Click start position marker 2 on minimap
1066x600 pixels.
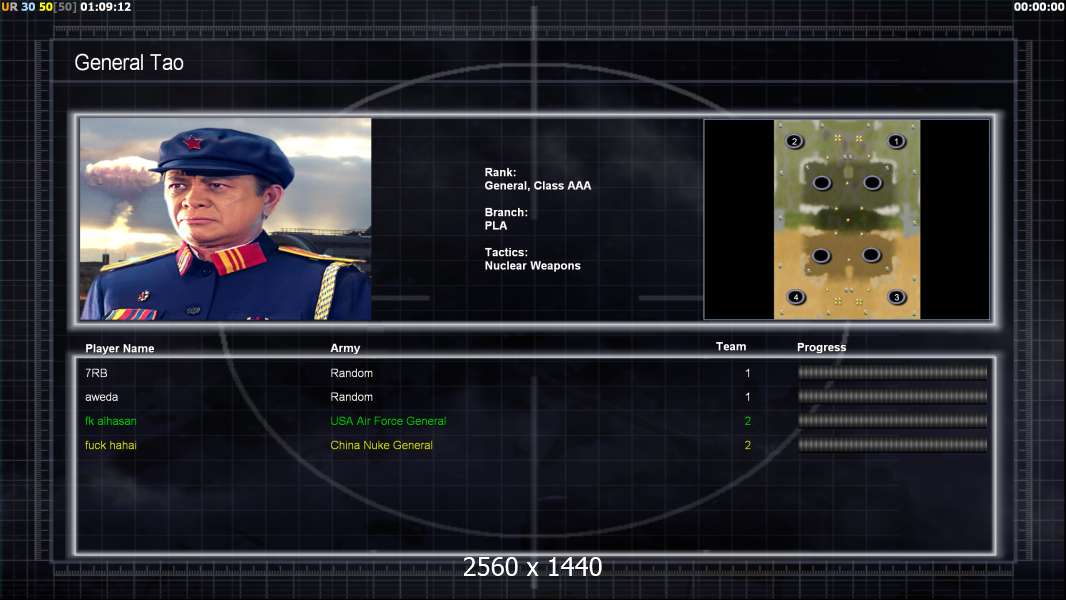(x=794, y=141)
